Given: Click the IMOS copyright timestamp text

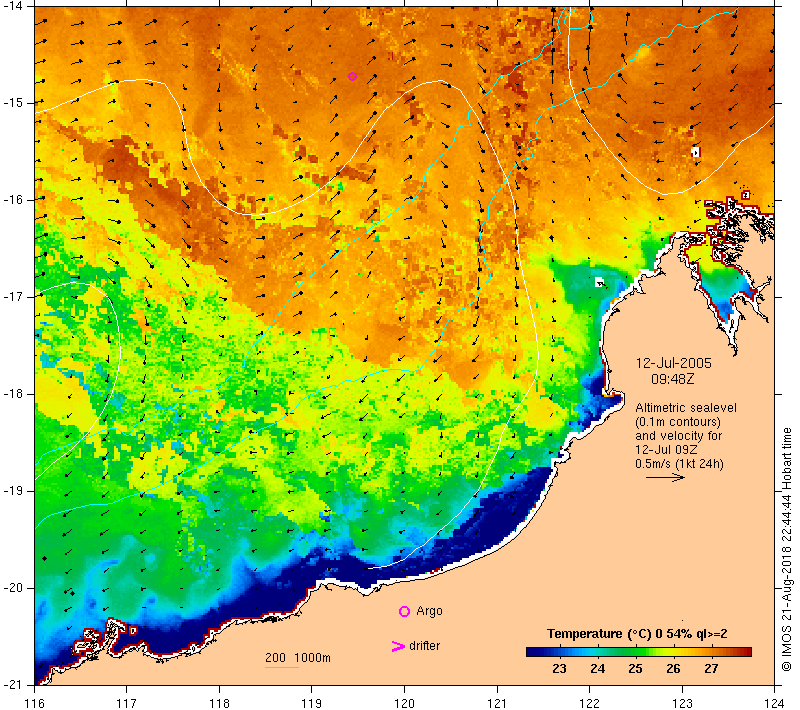Looking at the screenshot, I should [786, 550].
